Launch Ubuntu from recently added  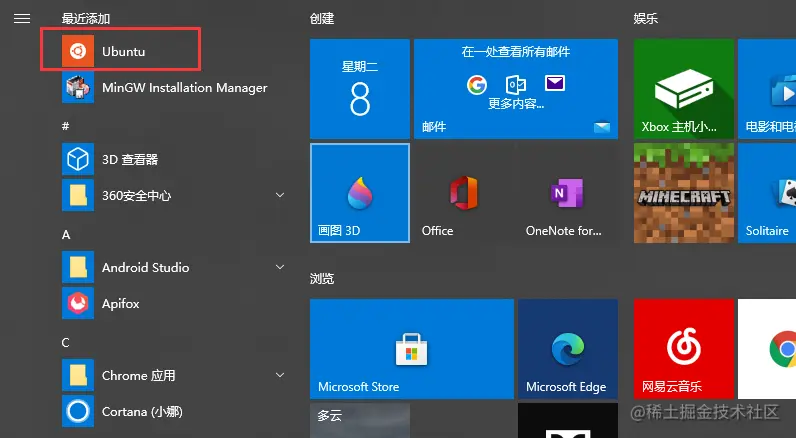pyautogui.click(x=121, y=51)
